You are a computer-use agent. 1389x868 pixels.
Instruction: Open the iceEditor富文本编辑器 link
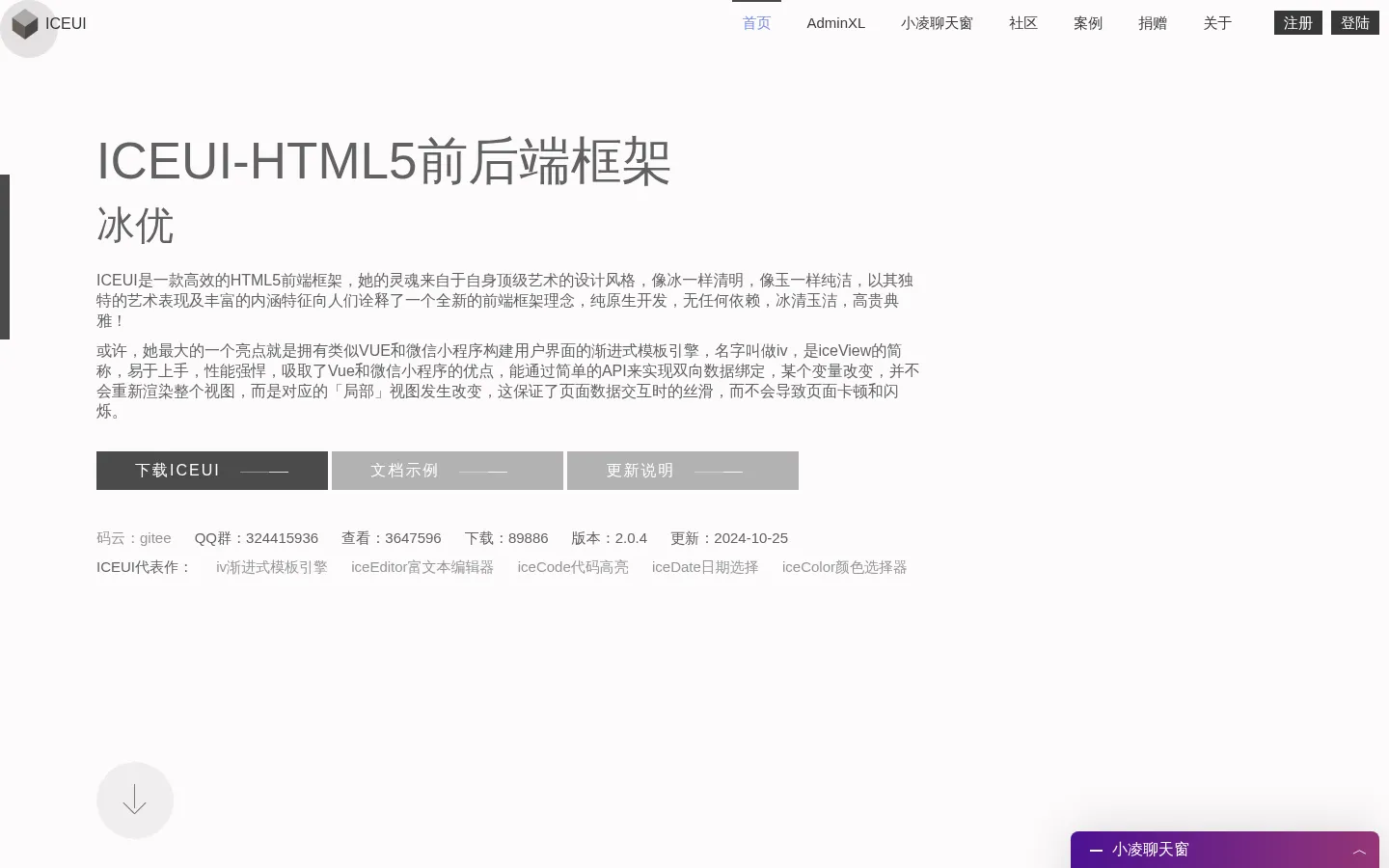(422, 567)
